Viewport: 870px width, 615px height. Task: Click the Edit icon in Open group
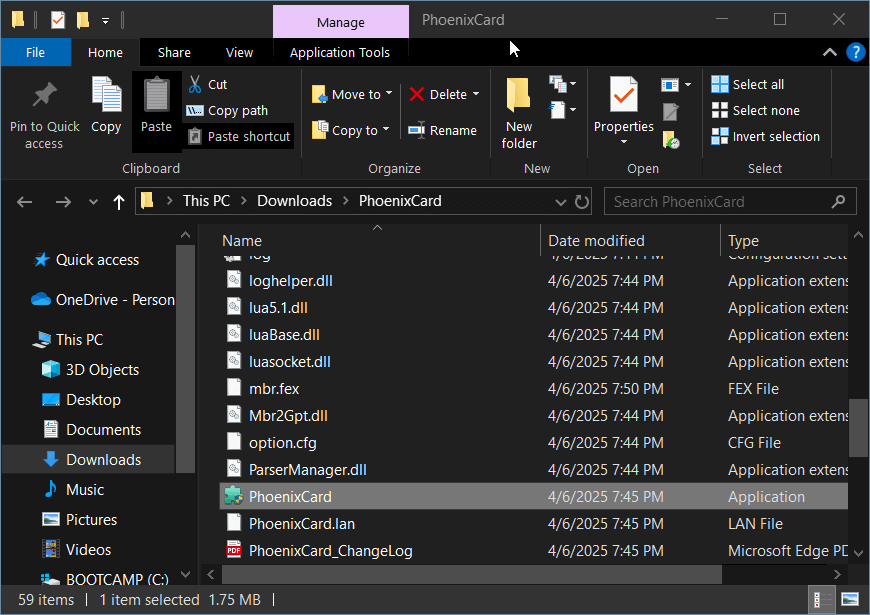coord(670,112)
